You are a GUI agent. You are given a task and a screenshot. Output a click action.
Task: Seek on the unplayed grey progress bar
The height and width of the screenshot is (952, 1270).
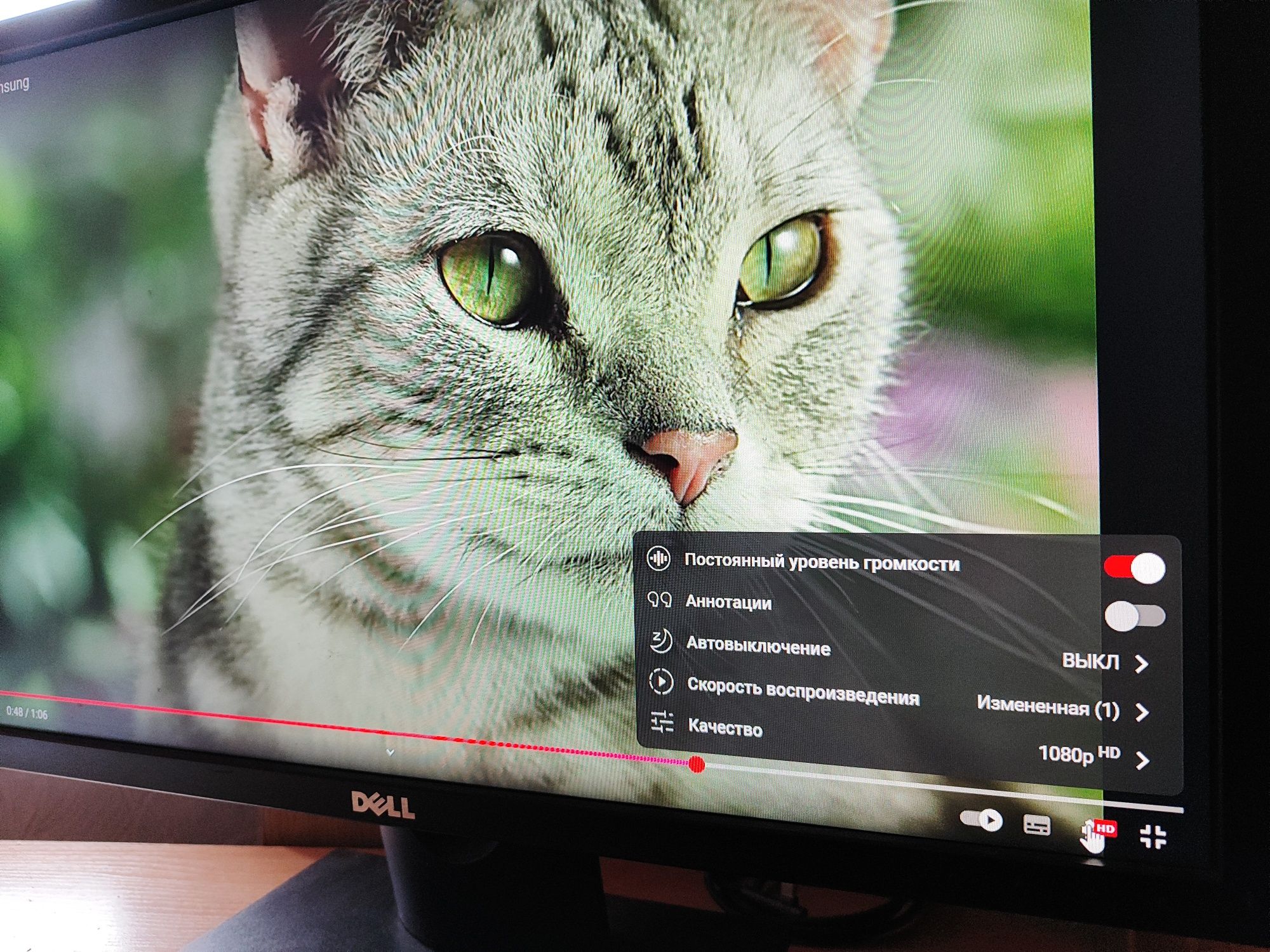point(944,788)
